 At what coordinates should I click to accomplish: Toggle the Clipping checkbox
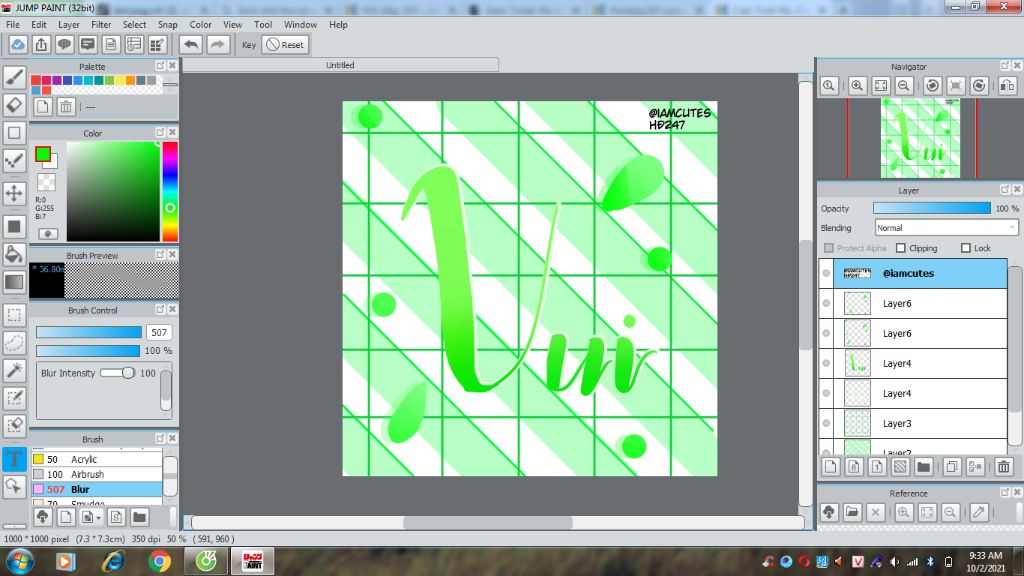901,248
